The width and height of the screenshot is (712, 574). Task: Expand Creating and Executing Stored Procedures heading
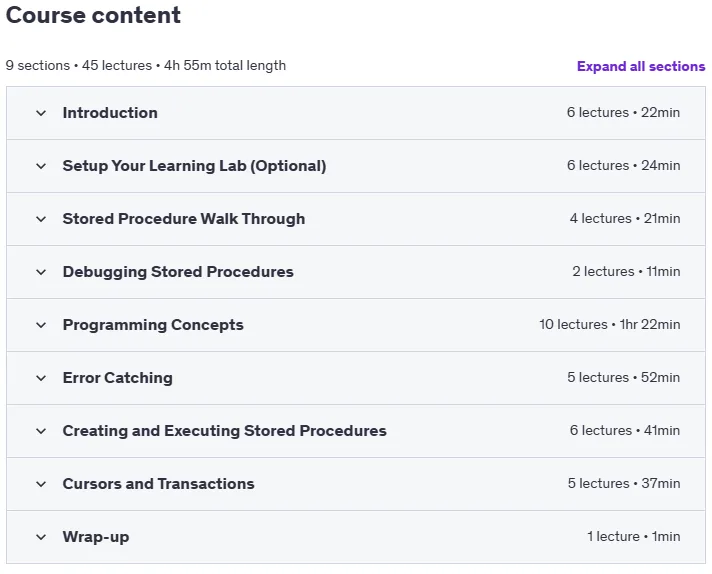[x=225, y=430]
